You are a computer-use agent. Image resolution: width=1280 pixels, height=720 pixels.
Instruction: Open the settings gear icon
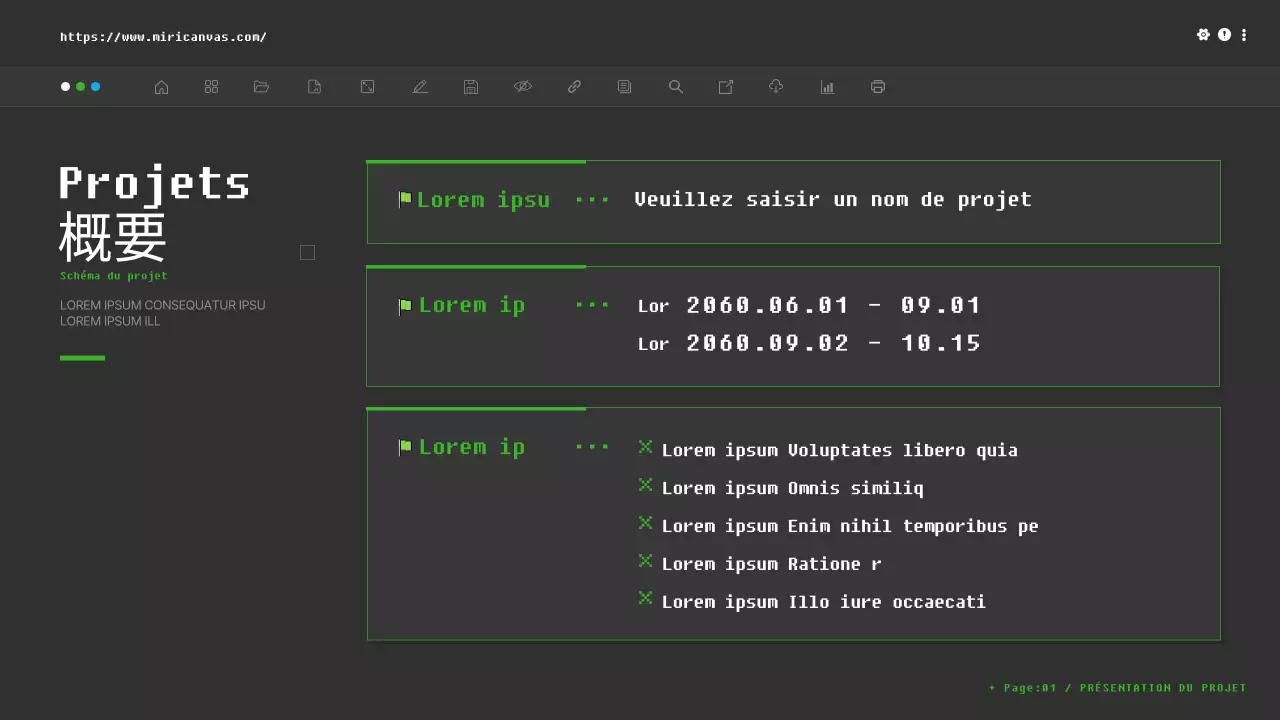pos(1204,34)
